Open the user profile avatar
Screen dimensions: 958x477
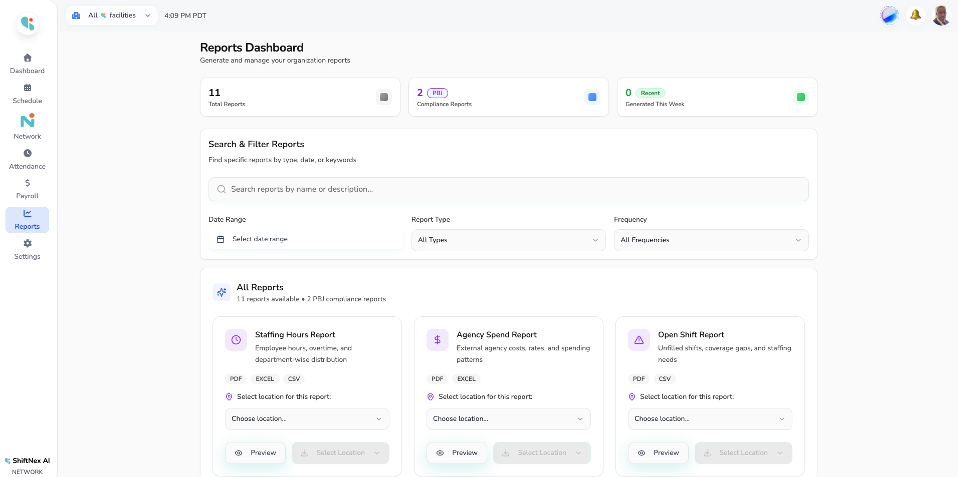click(x=941, y=15)
